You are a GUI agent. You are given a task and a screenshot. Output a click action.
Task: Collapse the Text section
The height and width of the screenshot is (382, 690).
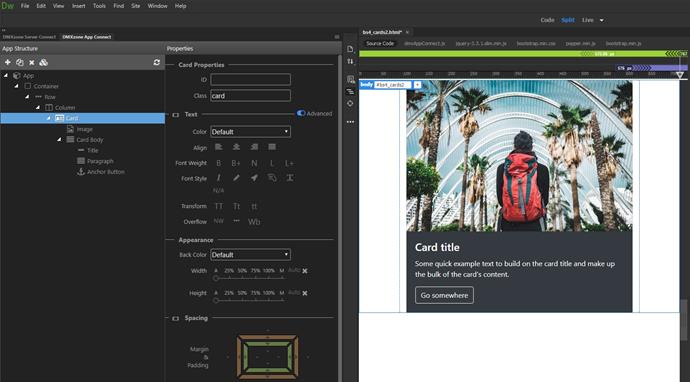176,115
